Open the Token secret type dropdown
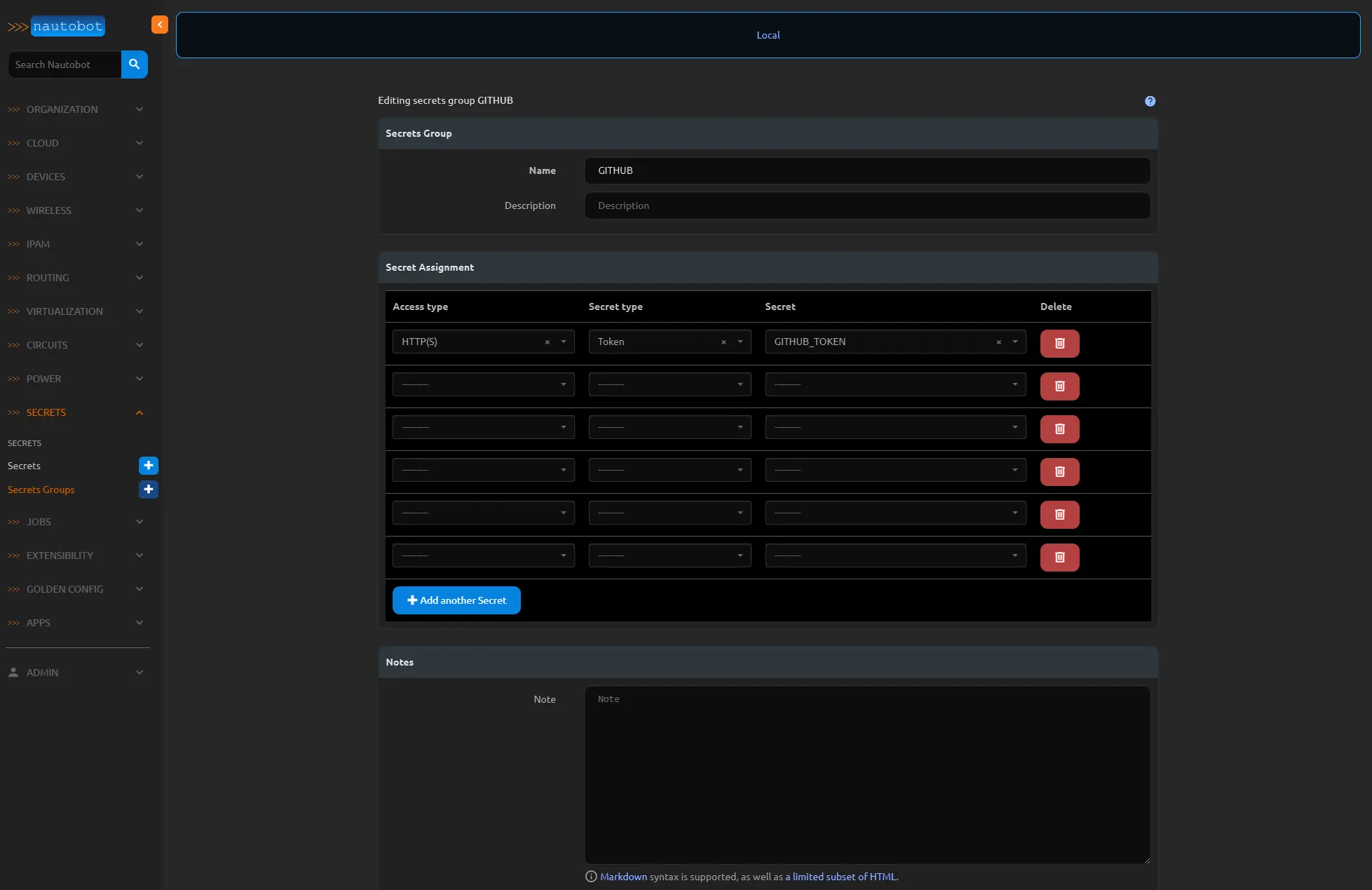 click(658, 342)
